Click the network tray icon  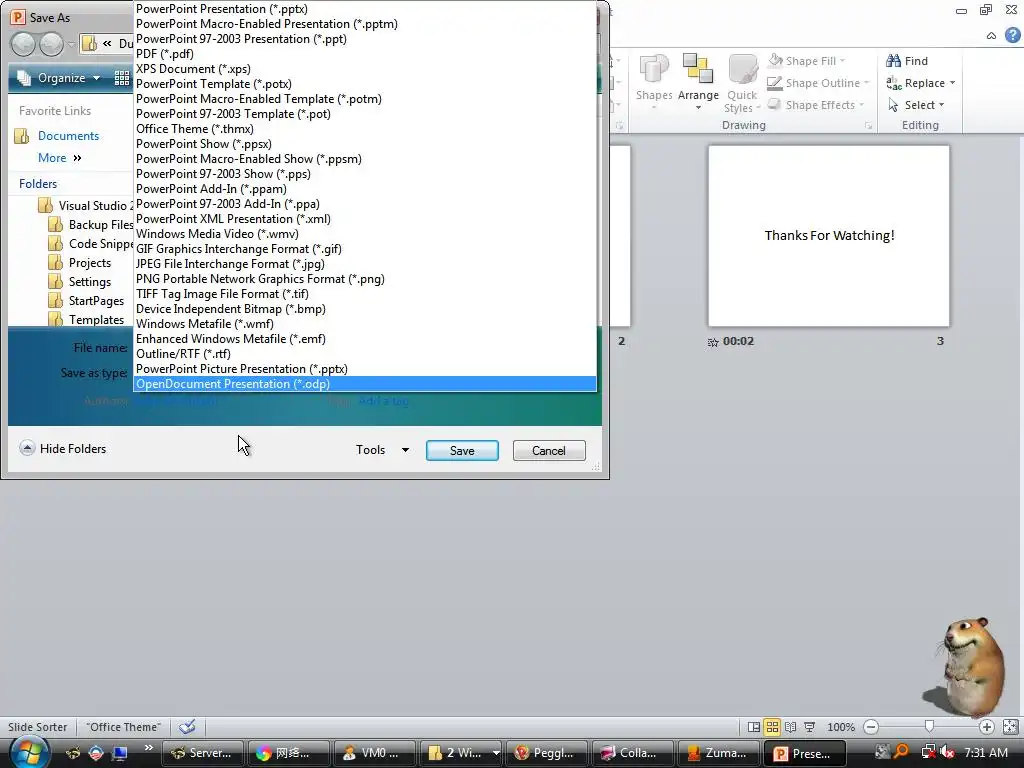coord(928,752)
